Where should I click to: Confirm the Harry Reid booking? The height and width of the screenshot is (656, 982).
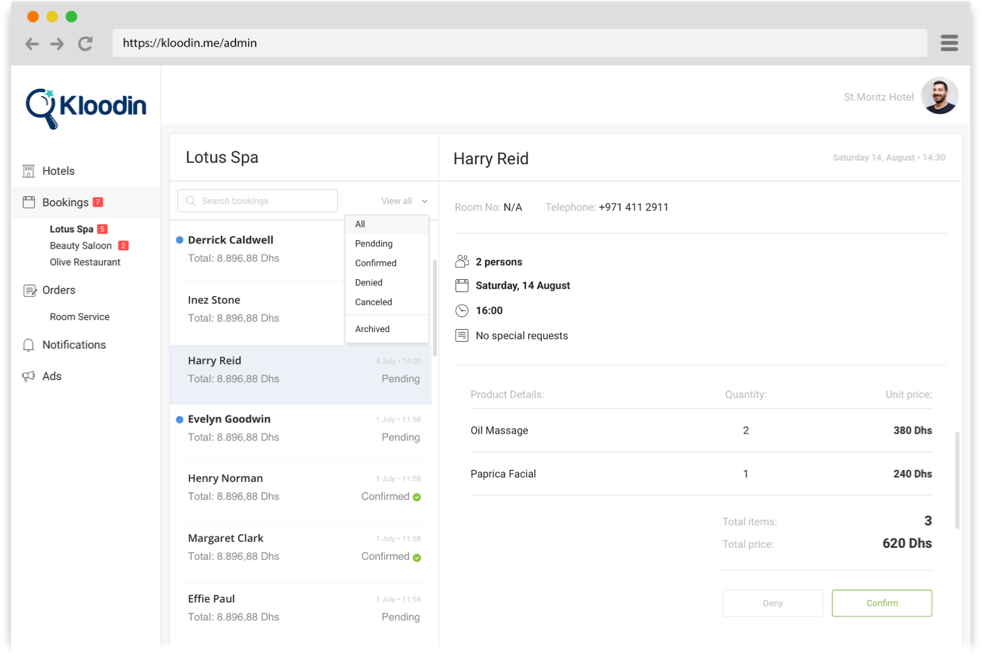click(x=882, y=603)
